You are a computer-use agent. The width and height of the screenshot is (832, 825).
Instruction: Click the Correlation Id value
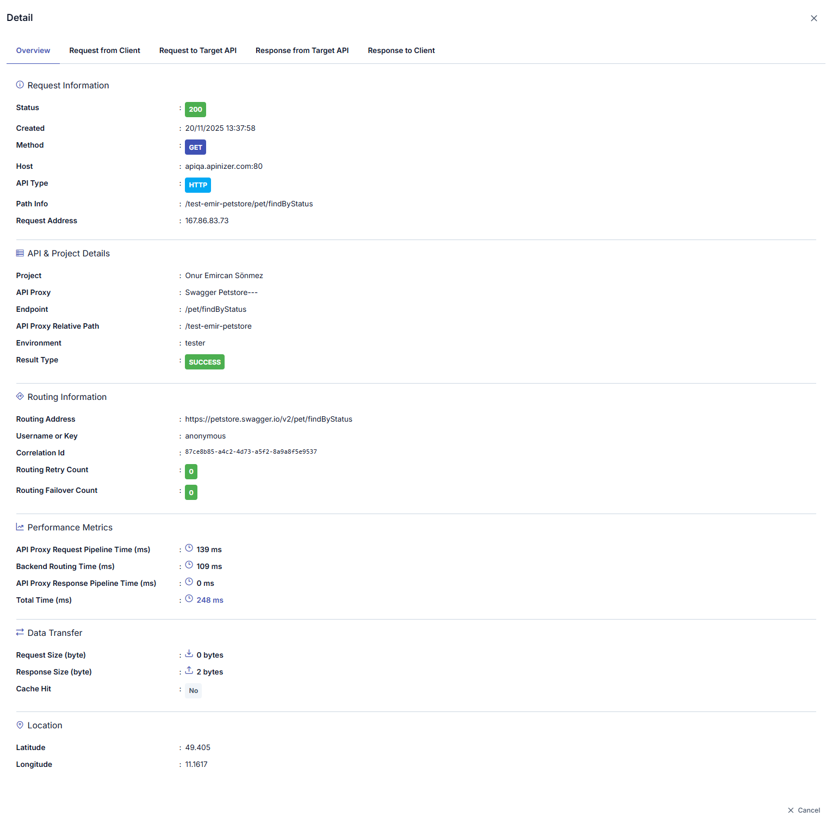coord(251,452)
